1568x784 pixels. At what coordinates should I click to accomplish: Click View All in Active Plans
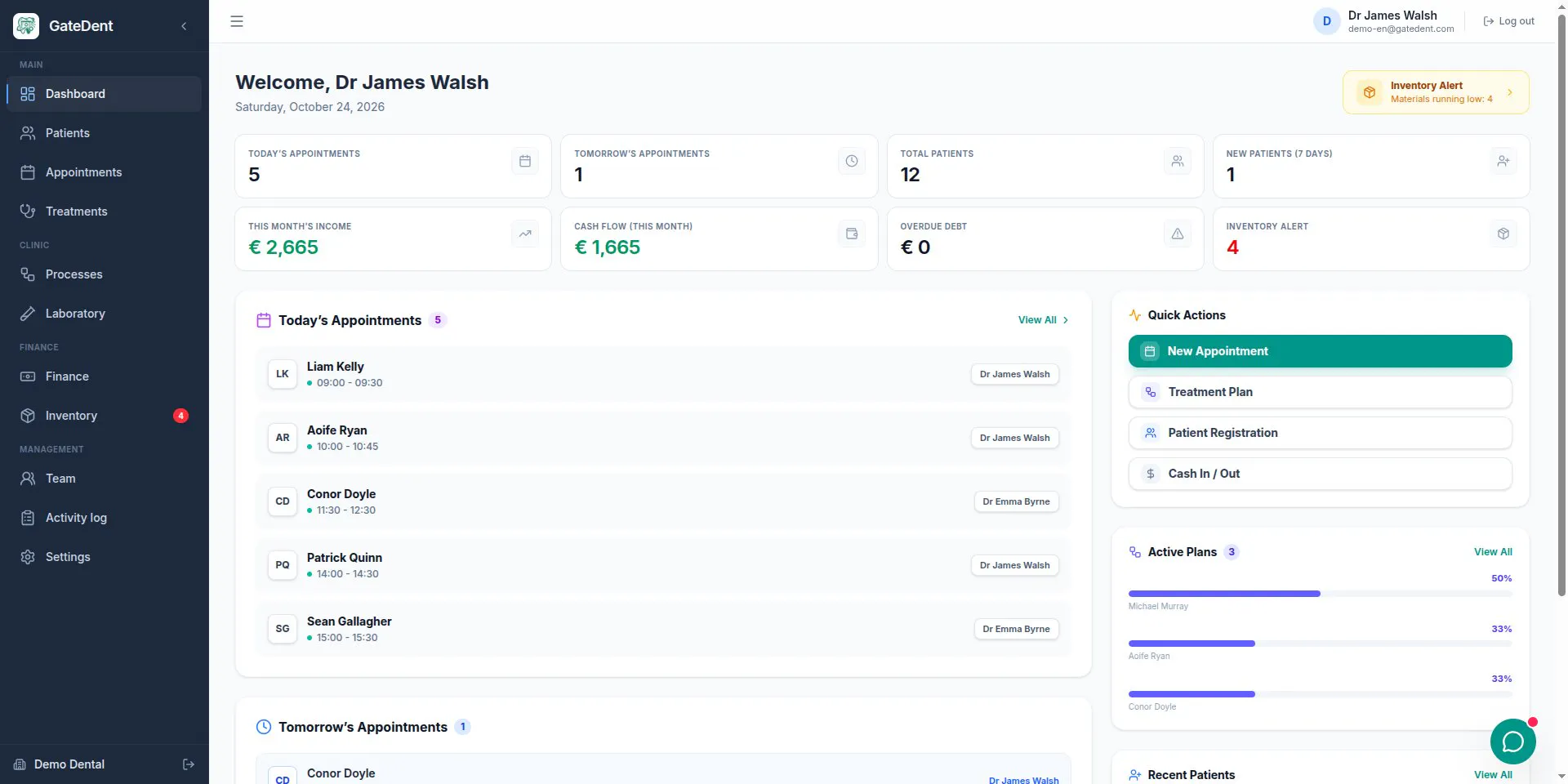[x=1493, y=552]
